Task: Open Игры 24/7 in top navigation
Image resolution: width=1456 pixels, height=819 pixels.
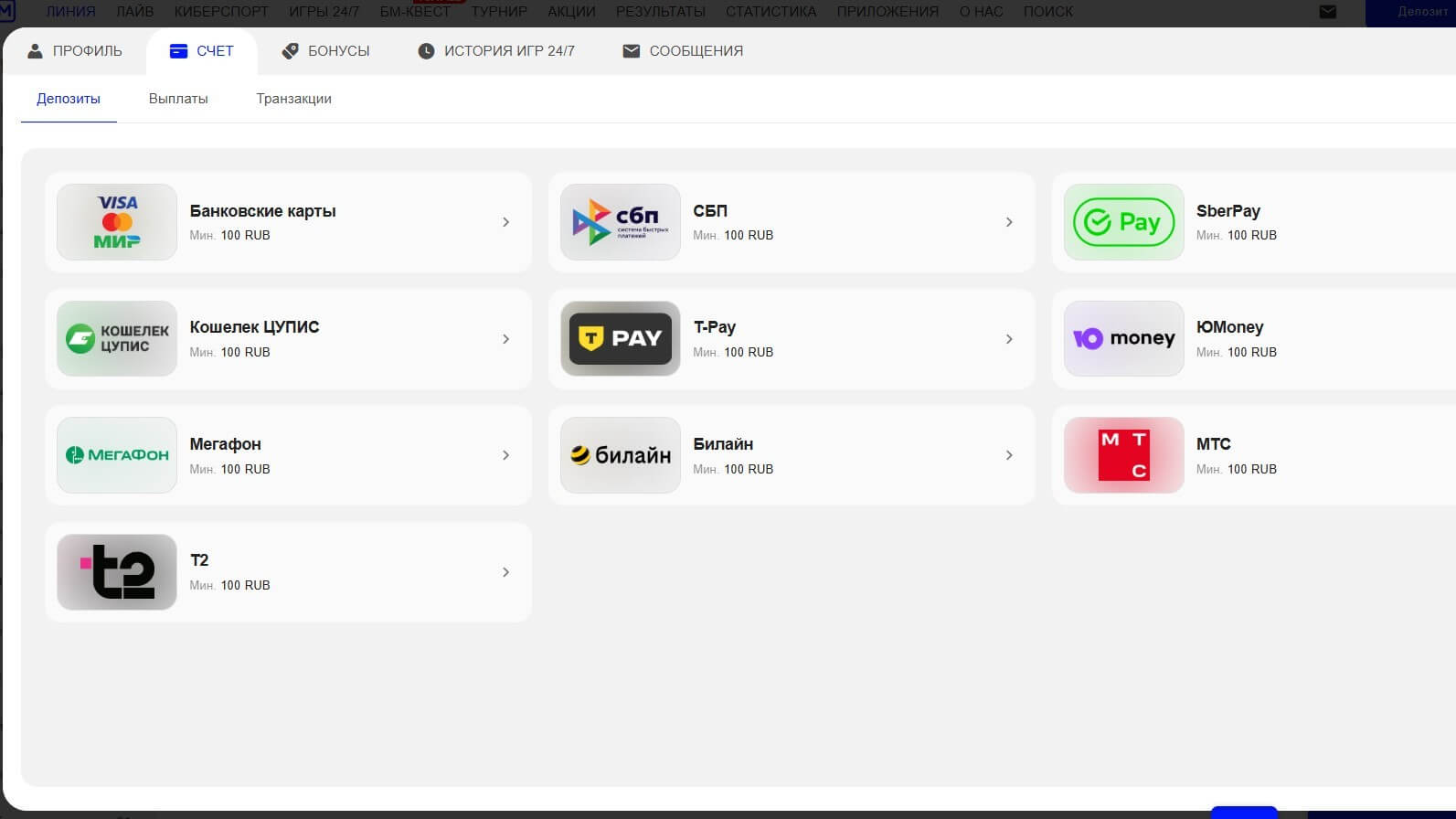Action: pyautogui.click(x=324, y=12)
